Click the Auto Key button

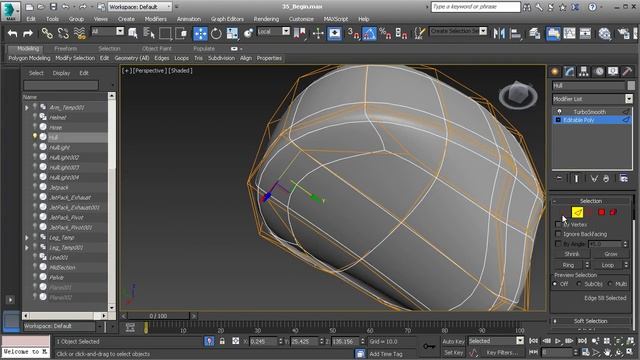tap(453, 341)
